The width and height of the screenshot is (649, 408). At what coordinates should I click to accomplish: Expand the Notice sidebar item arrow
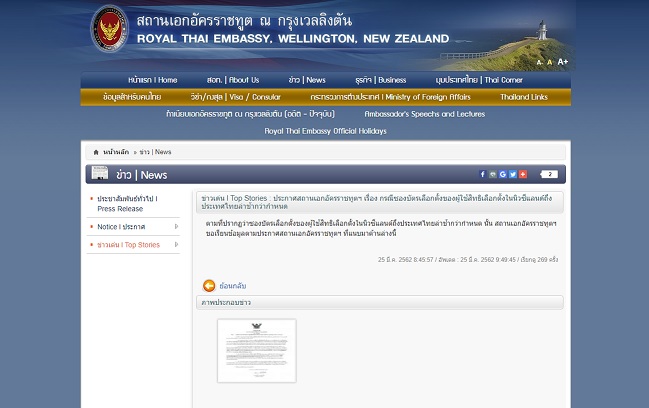(x=176, y=227)
